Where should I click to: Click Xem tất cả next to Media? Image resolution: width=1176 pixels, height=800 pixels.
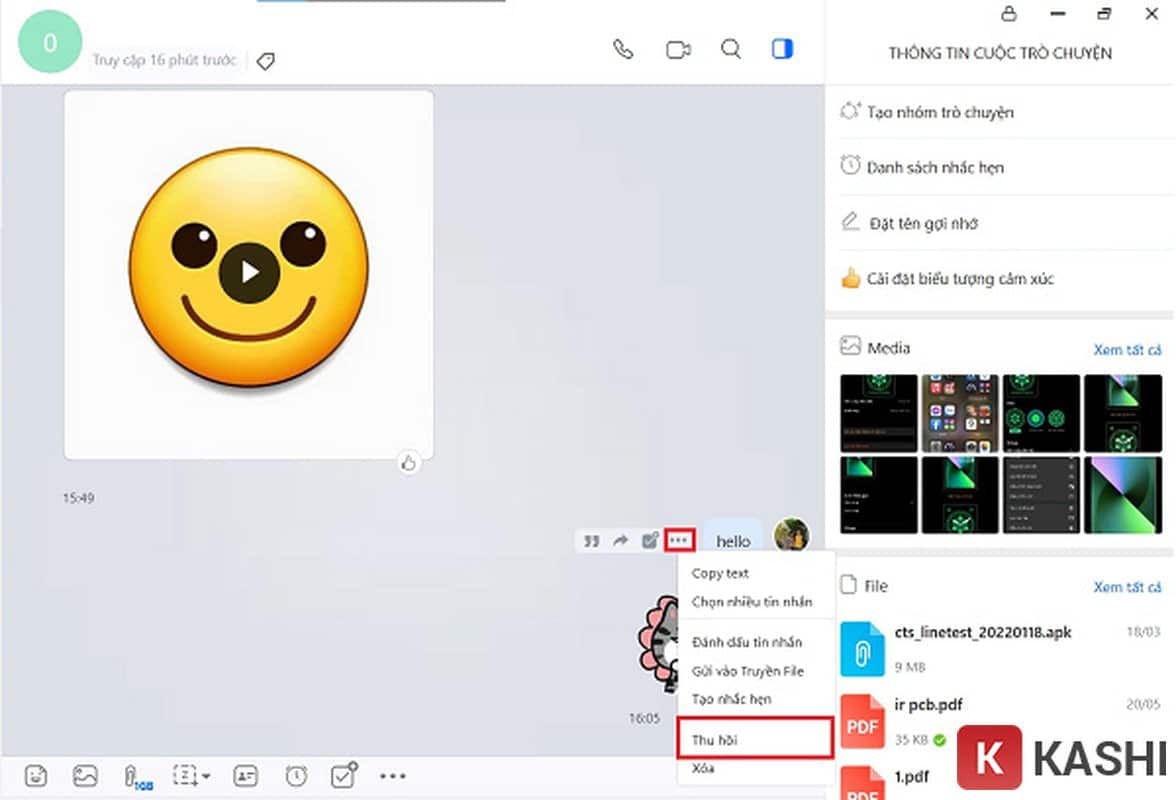1128,350
